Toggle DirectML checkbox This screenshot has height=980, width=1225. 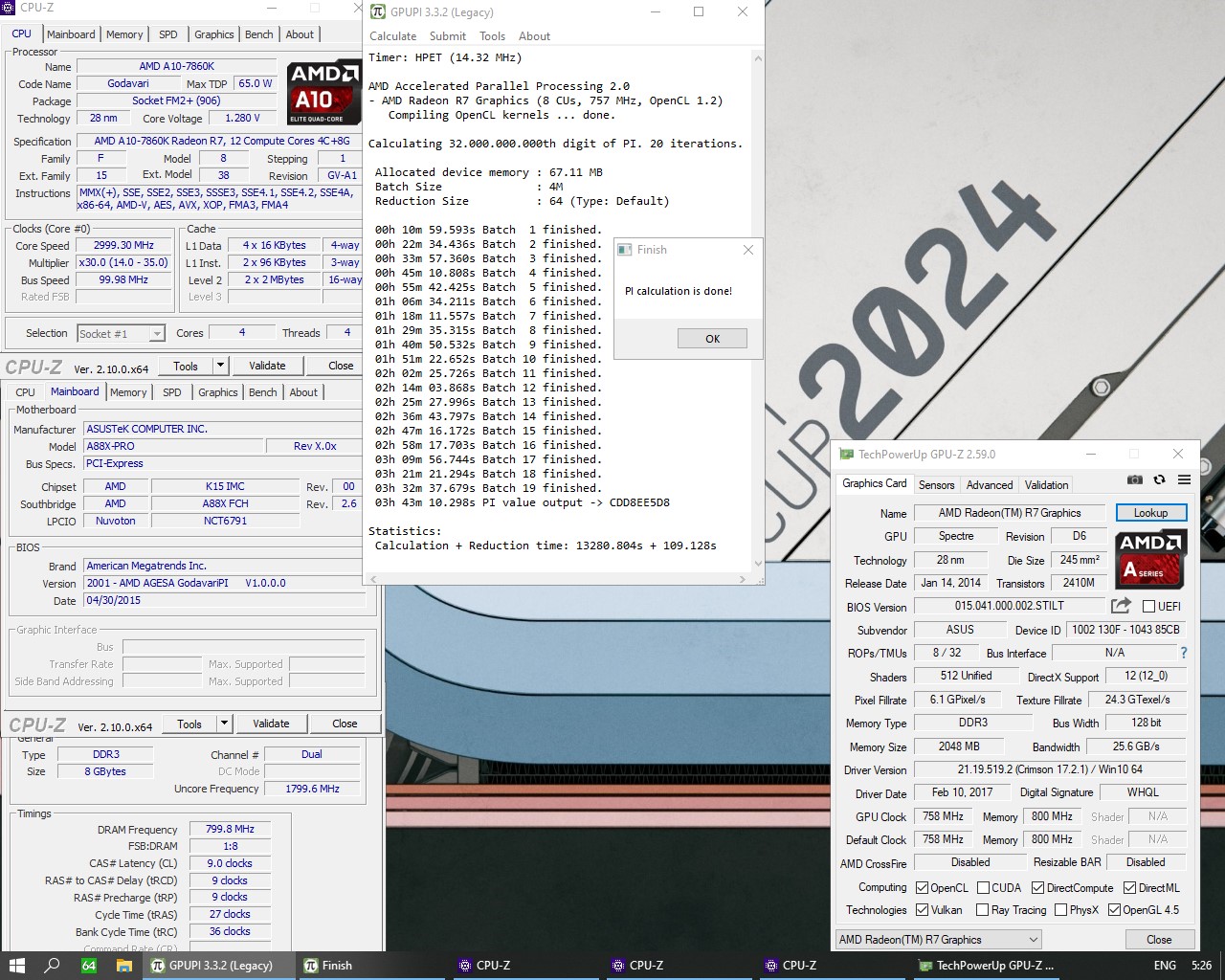click(1129, 888)
